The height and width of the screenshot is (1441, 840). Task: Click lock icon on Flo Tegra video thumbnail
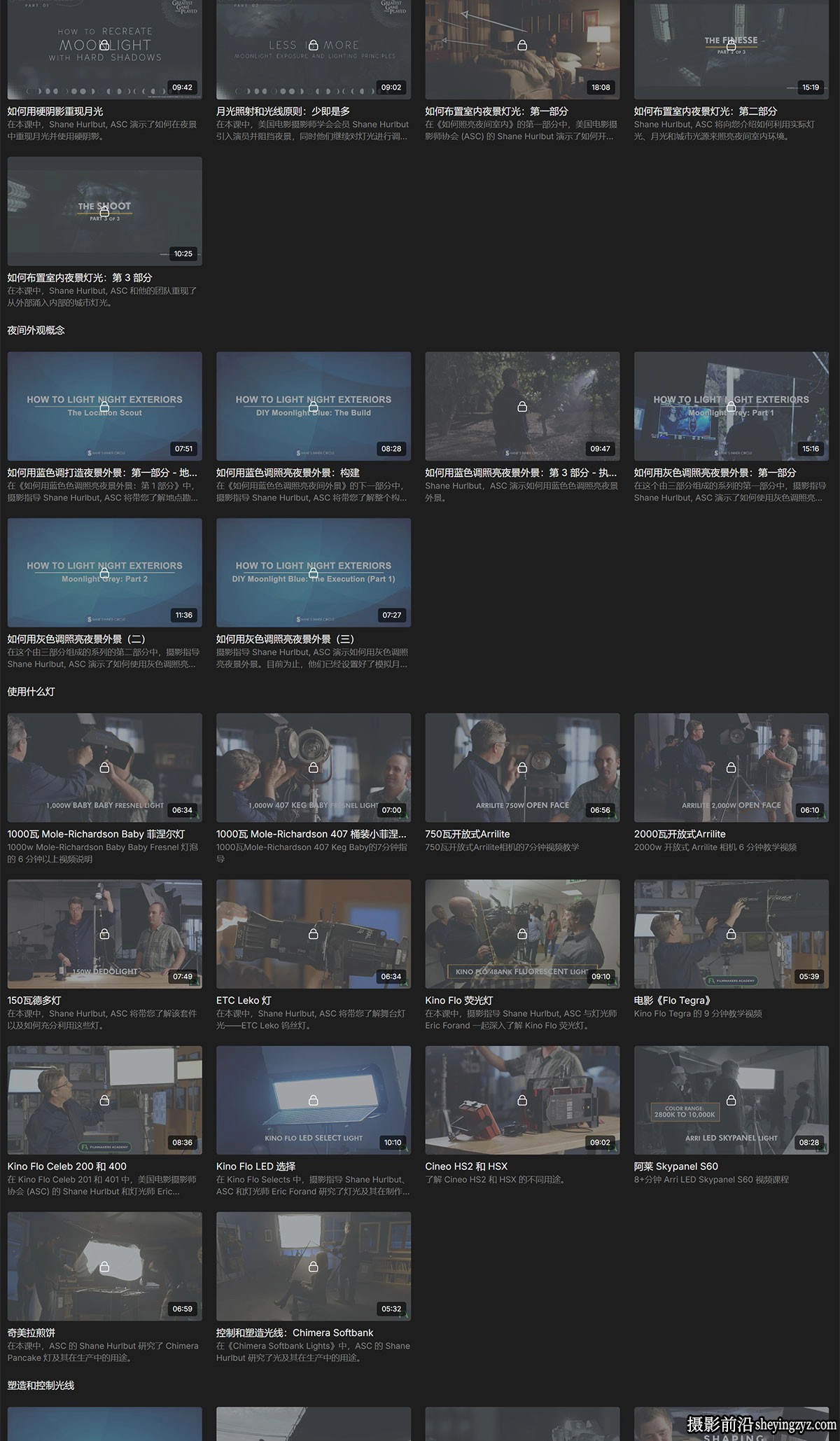(x=731, y=934)
